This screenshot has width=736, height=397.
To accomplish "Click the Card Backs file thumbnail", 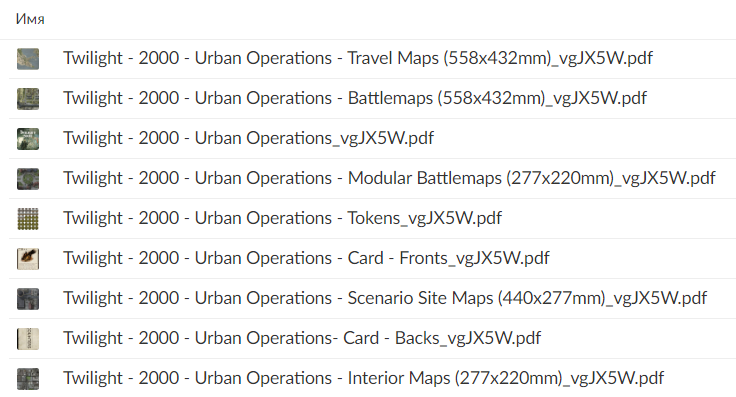I will coord(28,339).
